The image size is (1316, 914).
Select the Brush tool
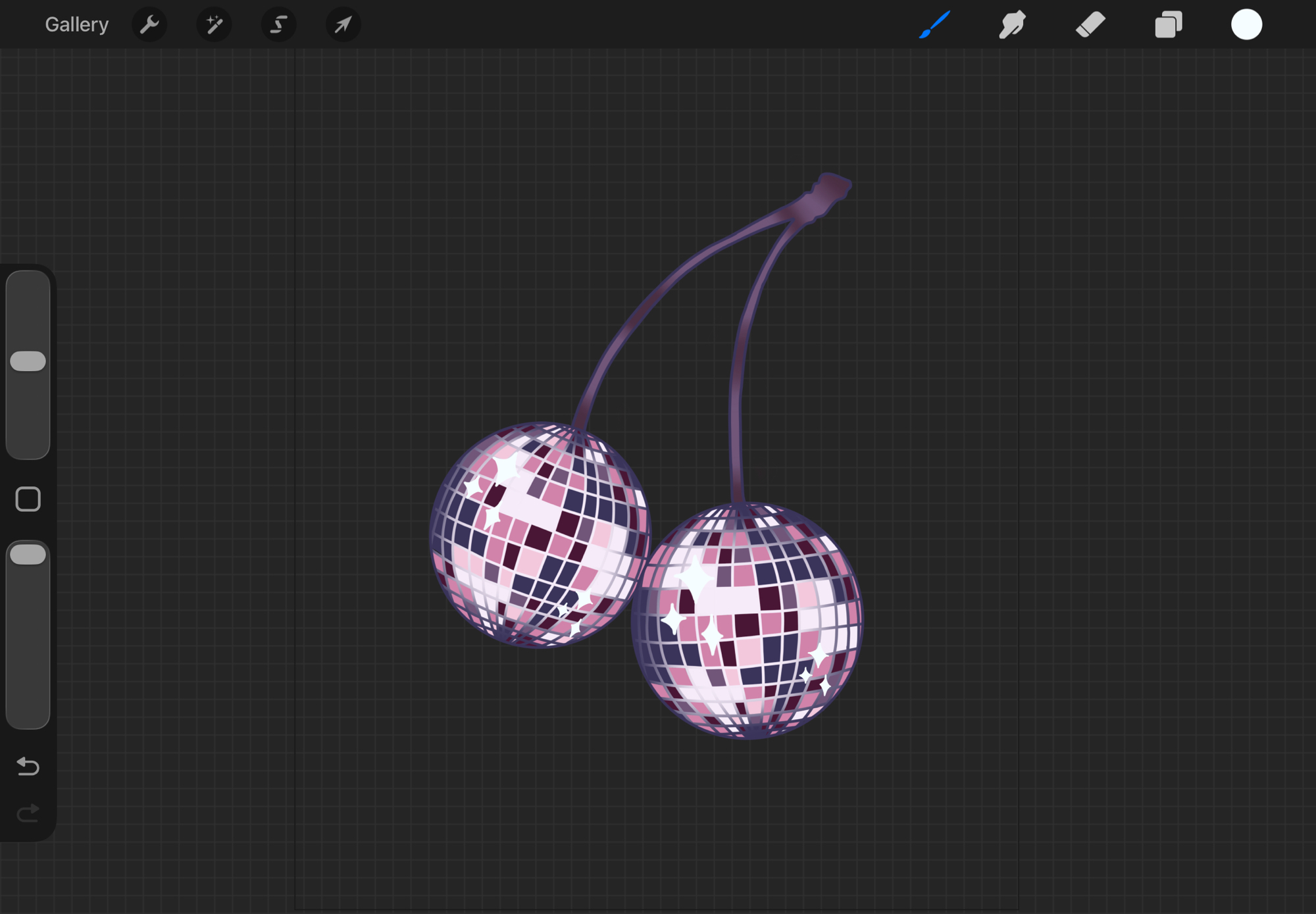click(934, 24)
